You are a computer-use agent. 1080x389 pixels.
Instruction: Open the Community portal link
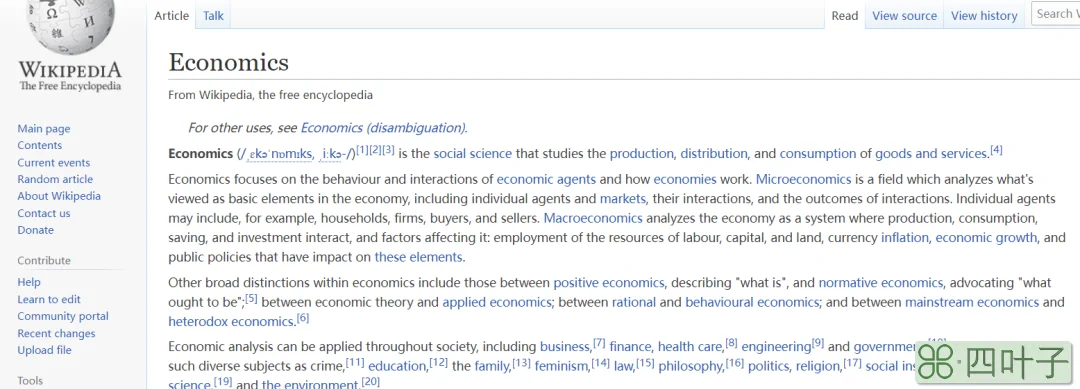[63, 316]
